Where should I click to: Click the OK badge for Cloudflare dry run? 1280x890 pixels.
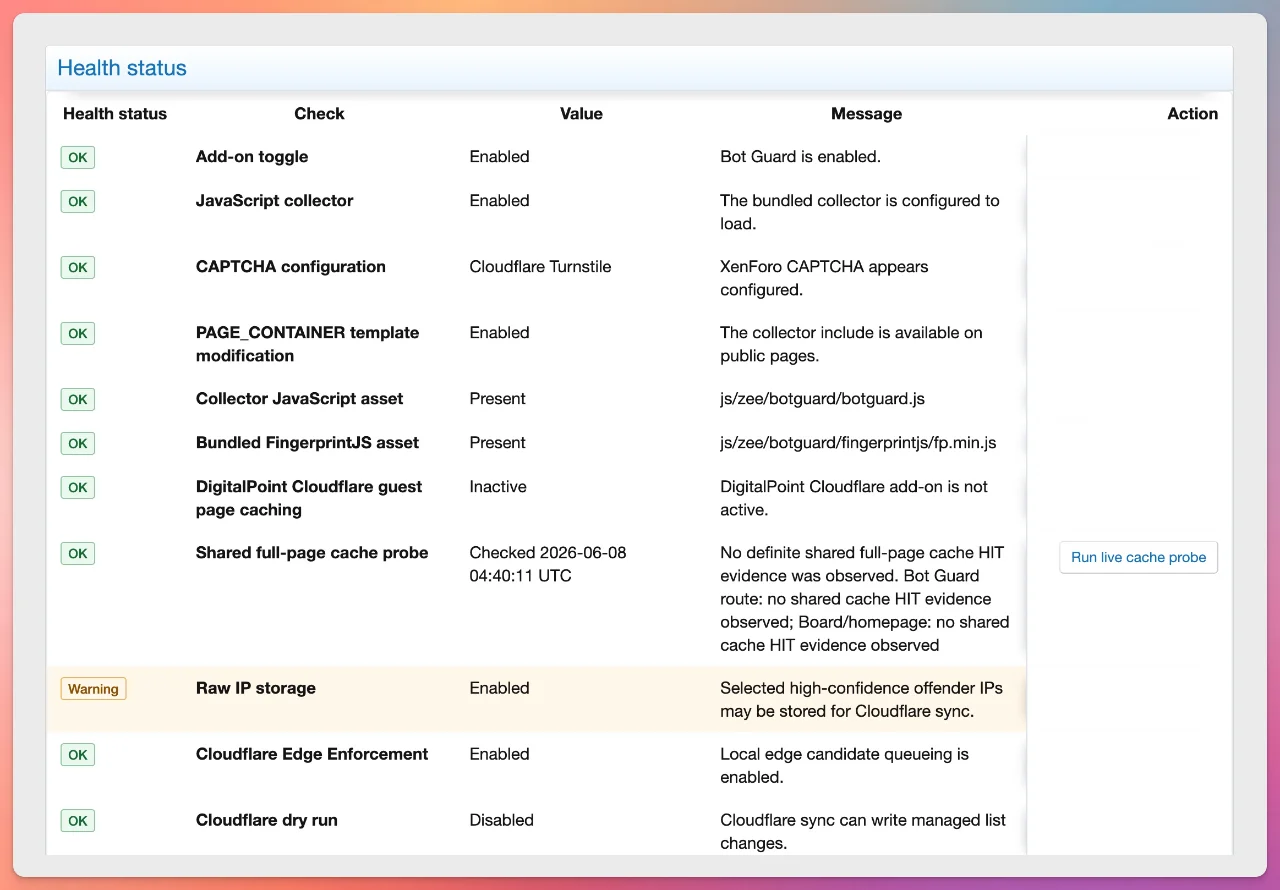78,821
